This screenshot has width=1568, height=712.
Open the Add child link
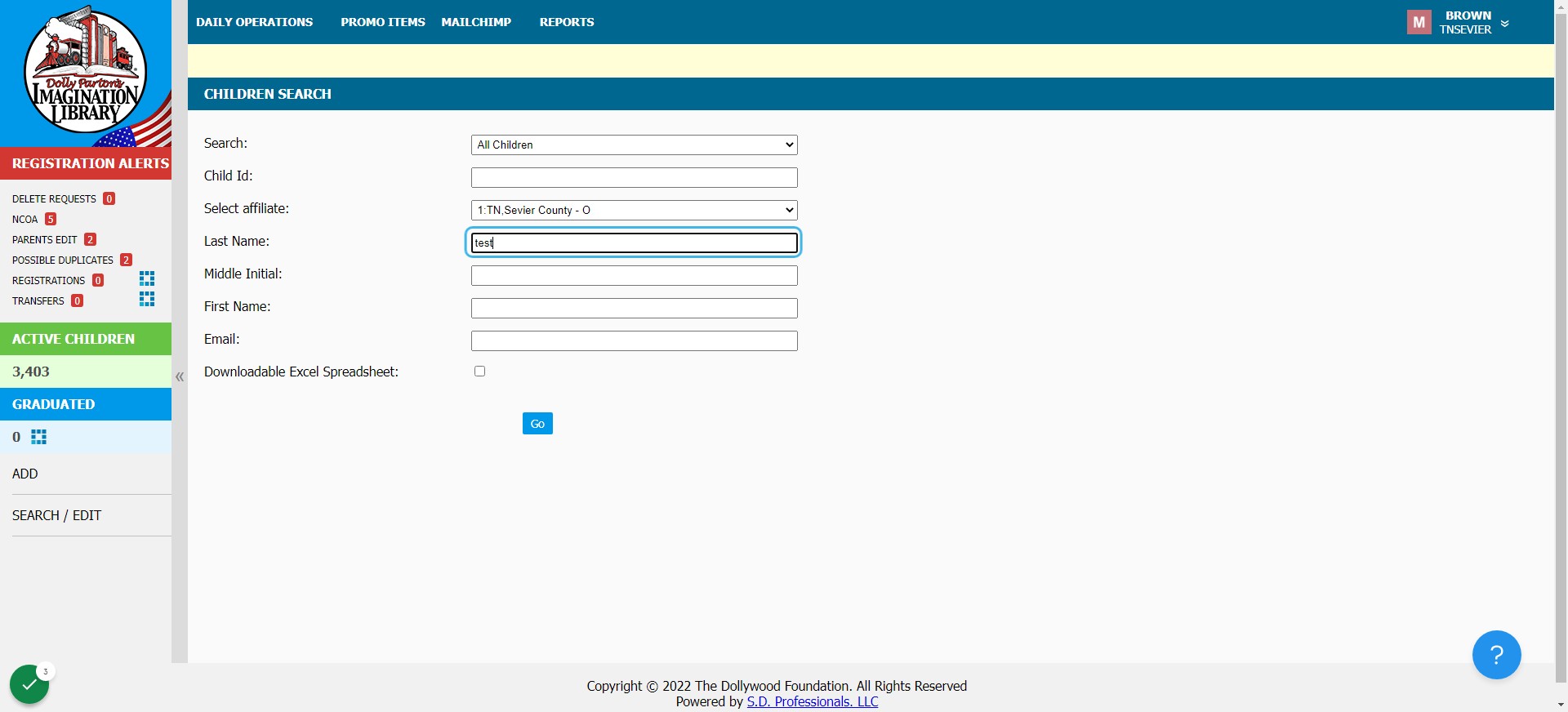(x=25, y=474)
